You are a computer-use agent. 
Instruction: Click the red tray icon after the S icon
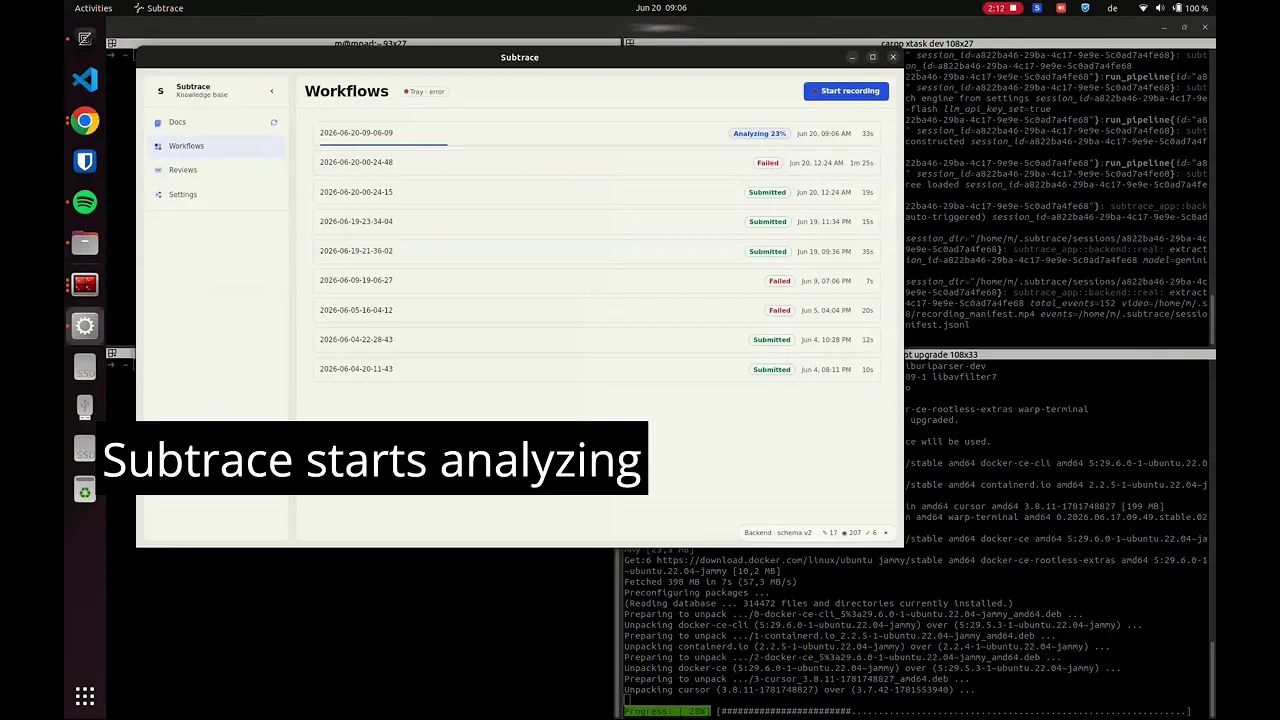pos(1061,8)
